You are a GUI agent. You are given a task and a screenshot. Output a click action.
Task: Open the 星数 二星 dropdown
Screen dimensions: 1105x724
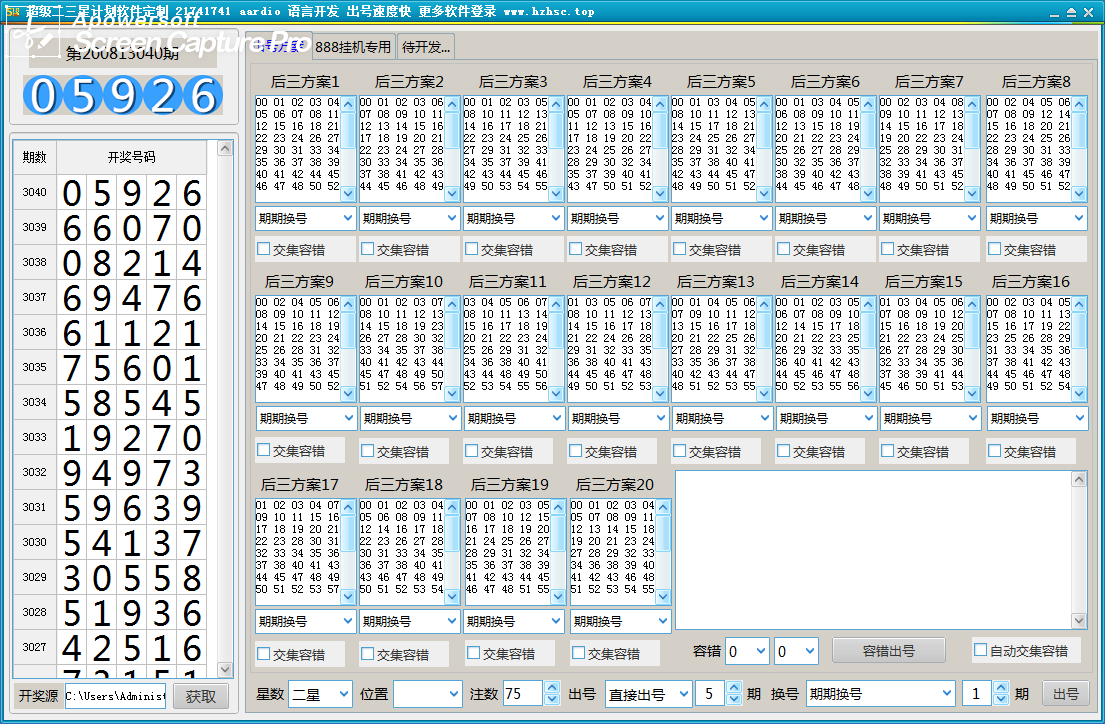pos(320,694)
